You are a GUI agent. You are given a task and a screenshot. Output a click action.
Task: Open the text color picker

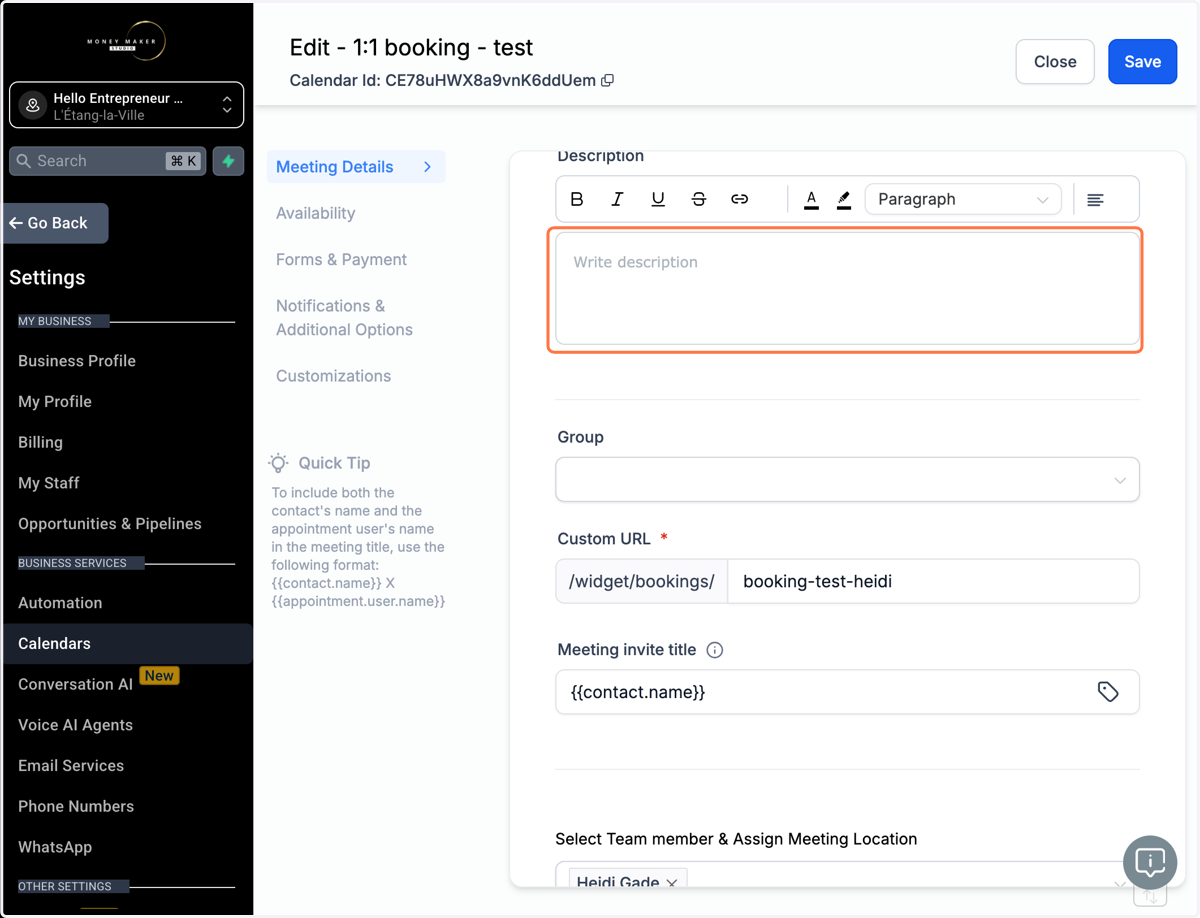pos(811,199)
